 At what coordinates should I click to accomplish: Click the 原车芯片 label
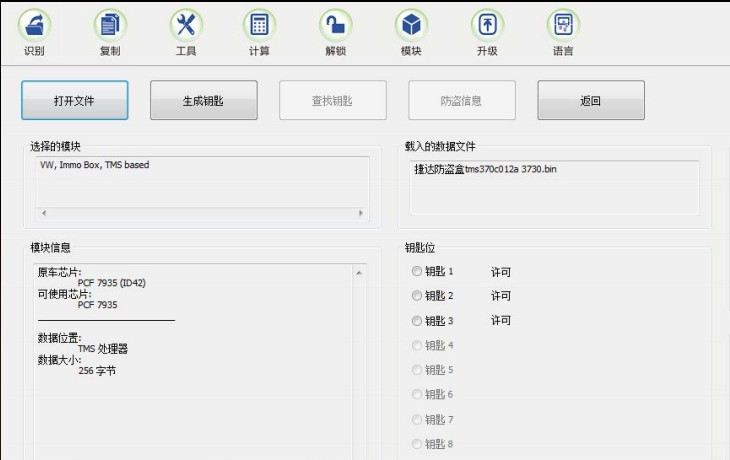point(59,272)
